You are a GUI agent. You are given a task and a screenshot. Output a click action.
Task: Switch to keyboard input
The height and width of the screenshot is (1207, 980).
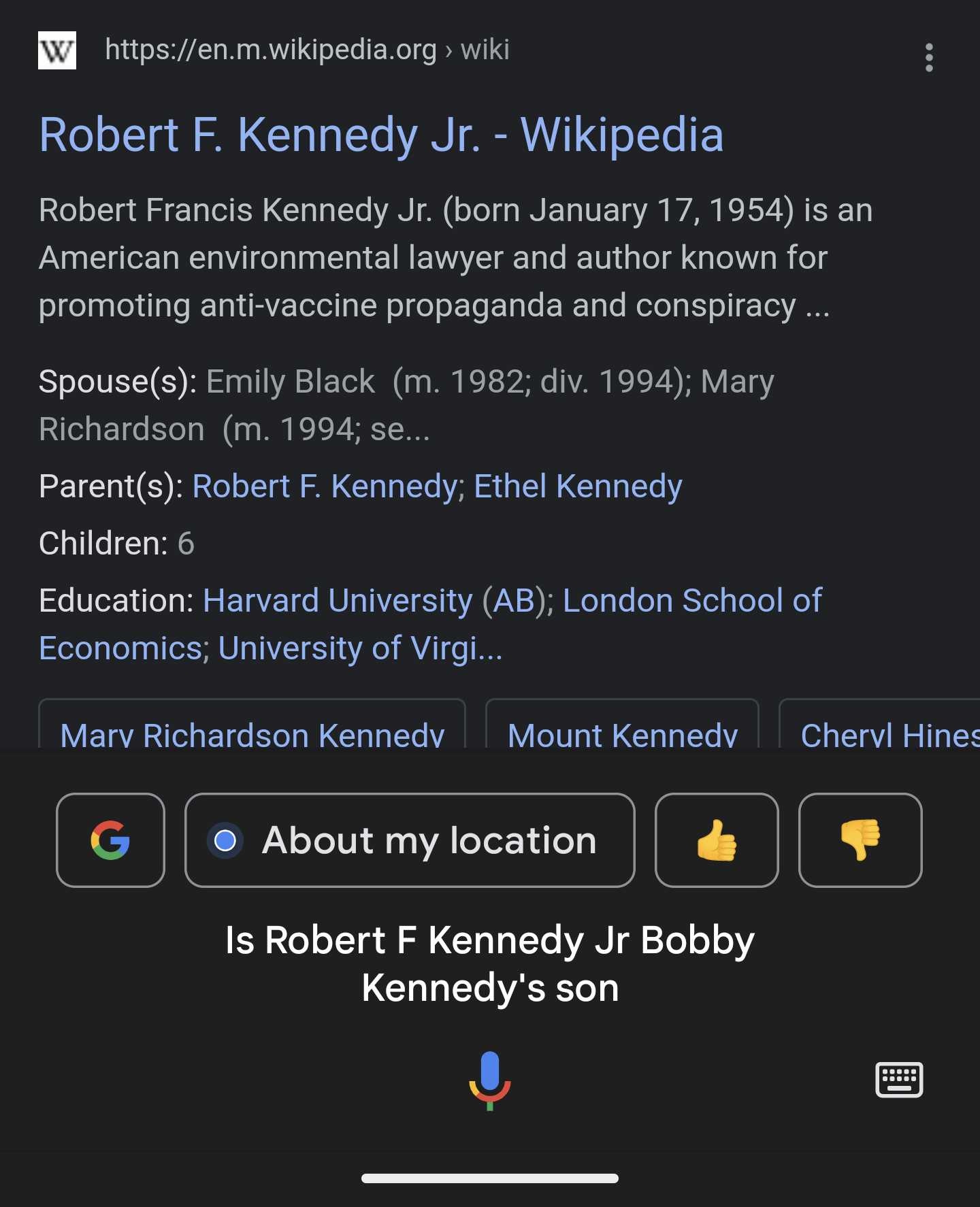click(899, 1080)
